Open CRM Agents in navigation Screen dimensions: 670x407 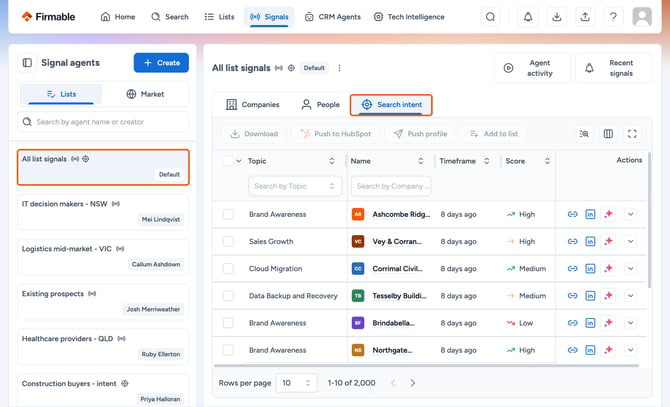point(333,17)
